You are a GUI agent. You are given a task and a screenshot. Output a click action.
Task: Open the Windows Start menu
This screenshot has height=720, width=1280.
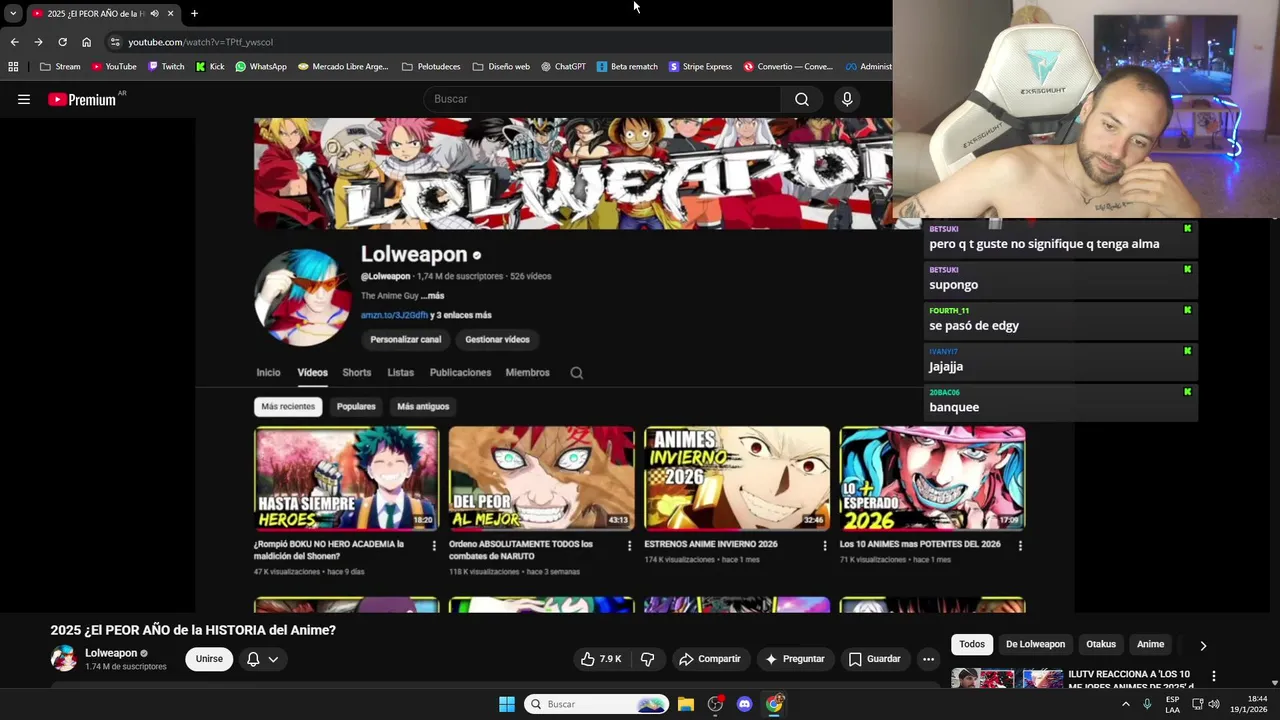pos(507,704)
